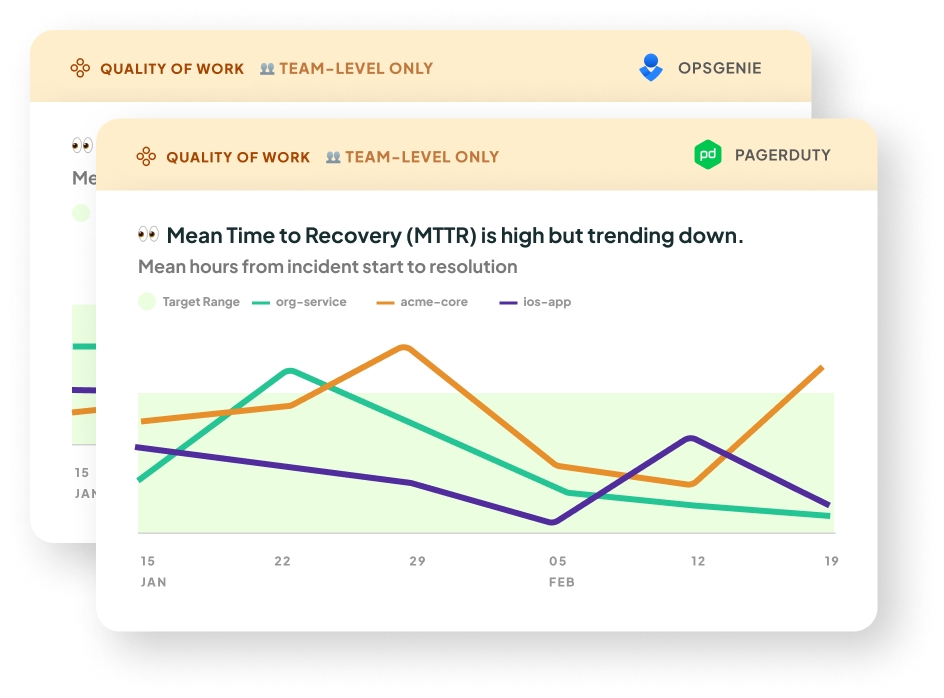Click the Mean Time to Recovery headline
Viewport: 944px width, 698px height.
tap(454, 236)
